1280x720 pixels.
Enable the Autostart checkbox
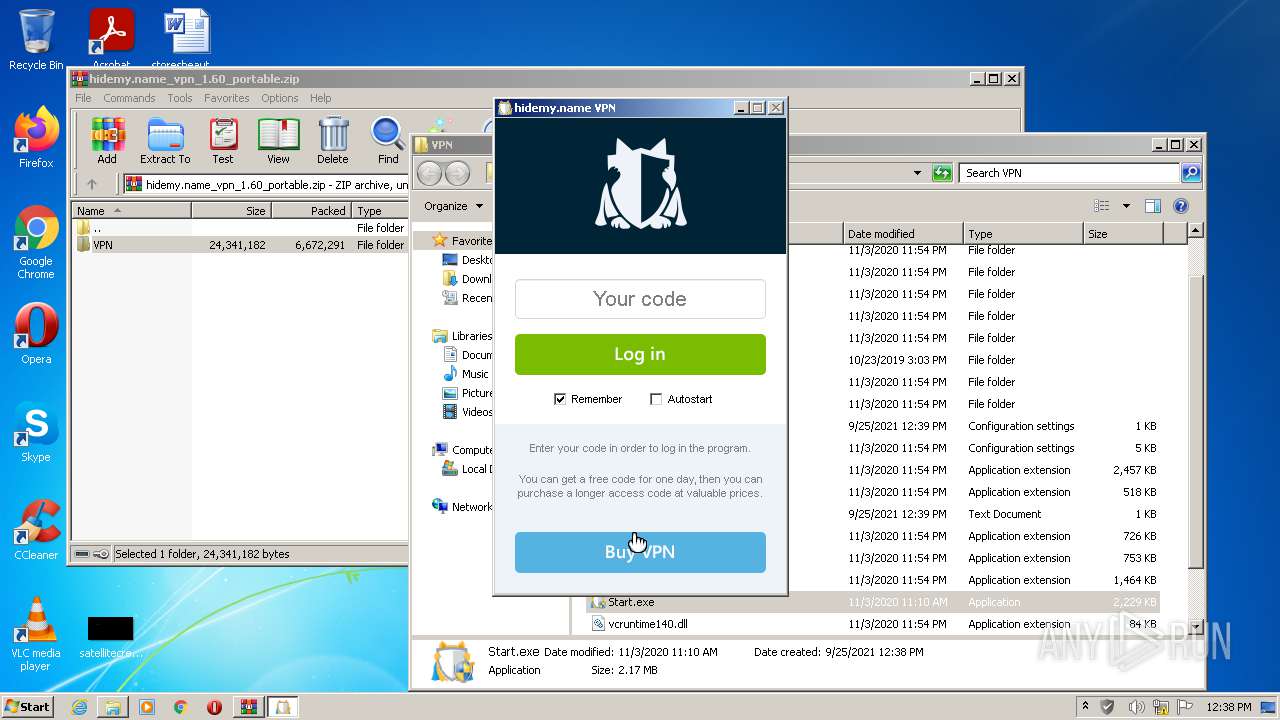pyautogui.click(x=656, y=399)
